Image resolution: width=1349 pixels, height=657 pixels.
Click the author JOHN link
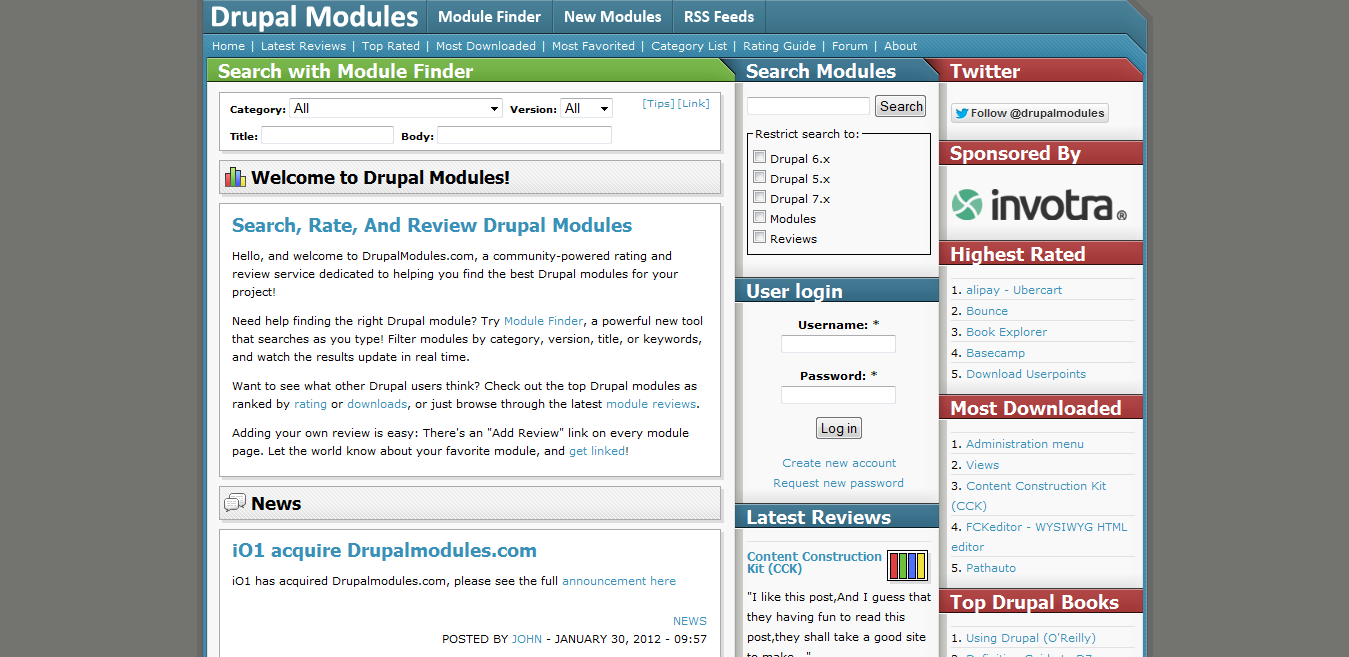click(x=527, y=639)
